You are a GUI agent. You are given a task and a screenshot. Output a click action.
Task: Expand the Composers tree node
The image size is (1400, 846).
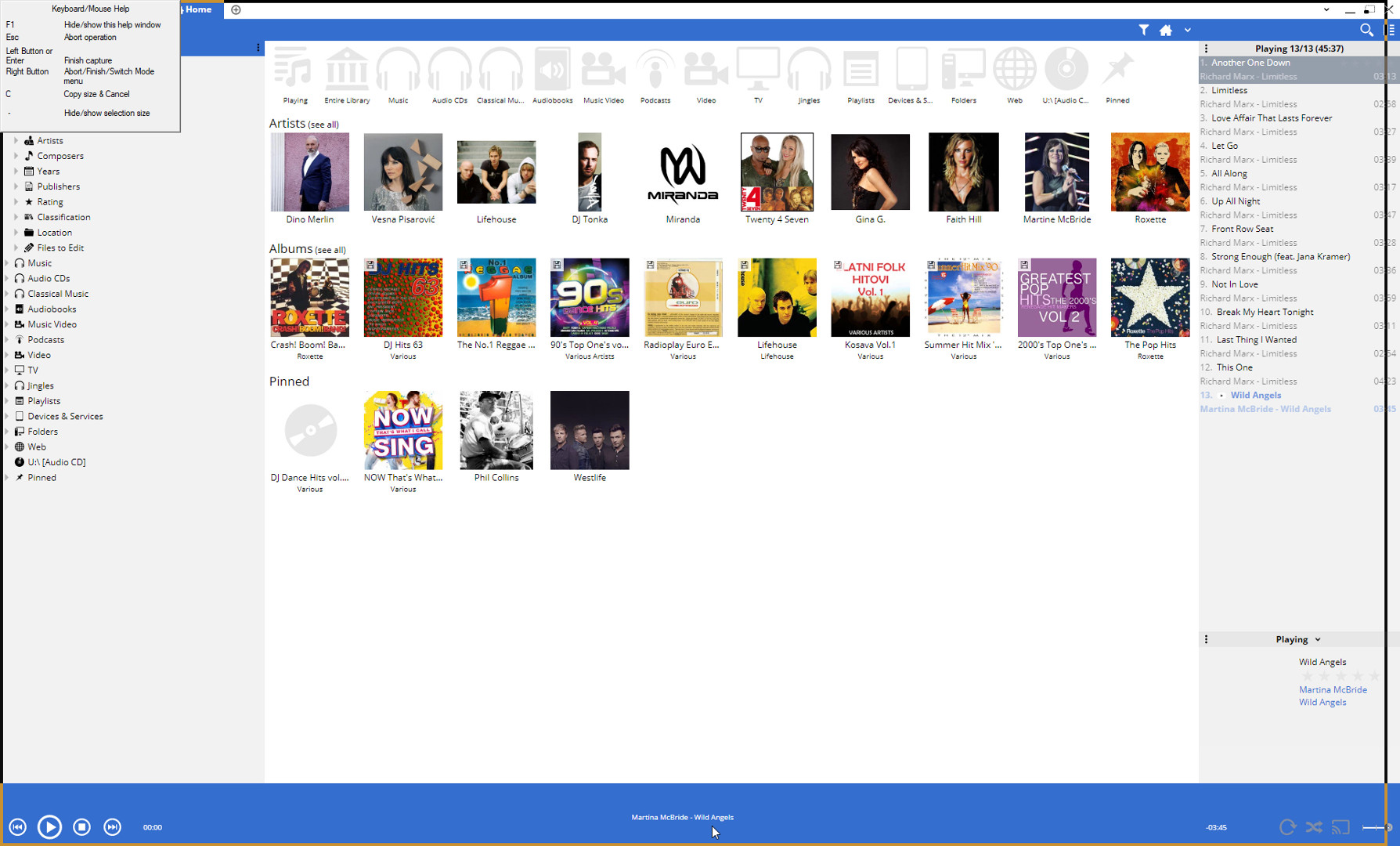pos(16,156)
